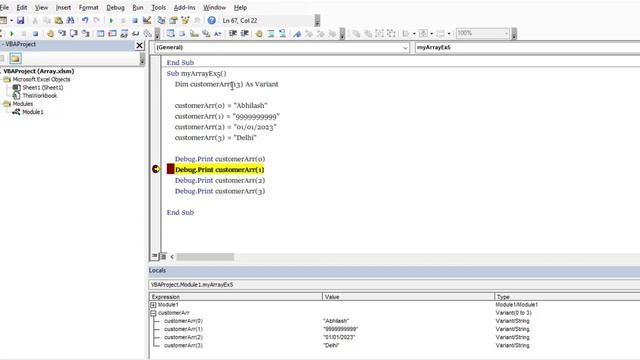
Task: Select Module1 under Modules
Action: (33, 112)
